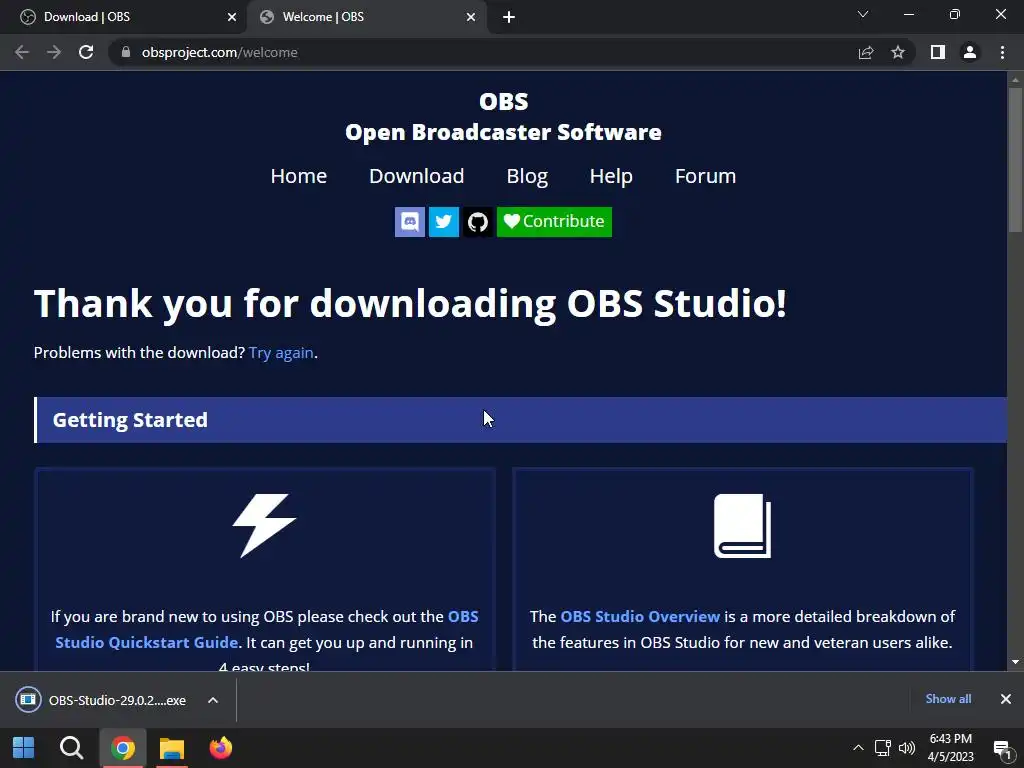This screenshot has width=1024, height=768.
Task: Click the Try again download link
Action: pos(281,353)
